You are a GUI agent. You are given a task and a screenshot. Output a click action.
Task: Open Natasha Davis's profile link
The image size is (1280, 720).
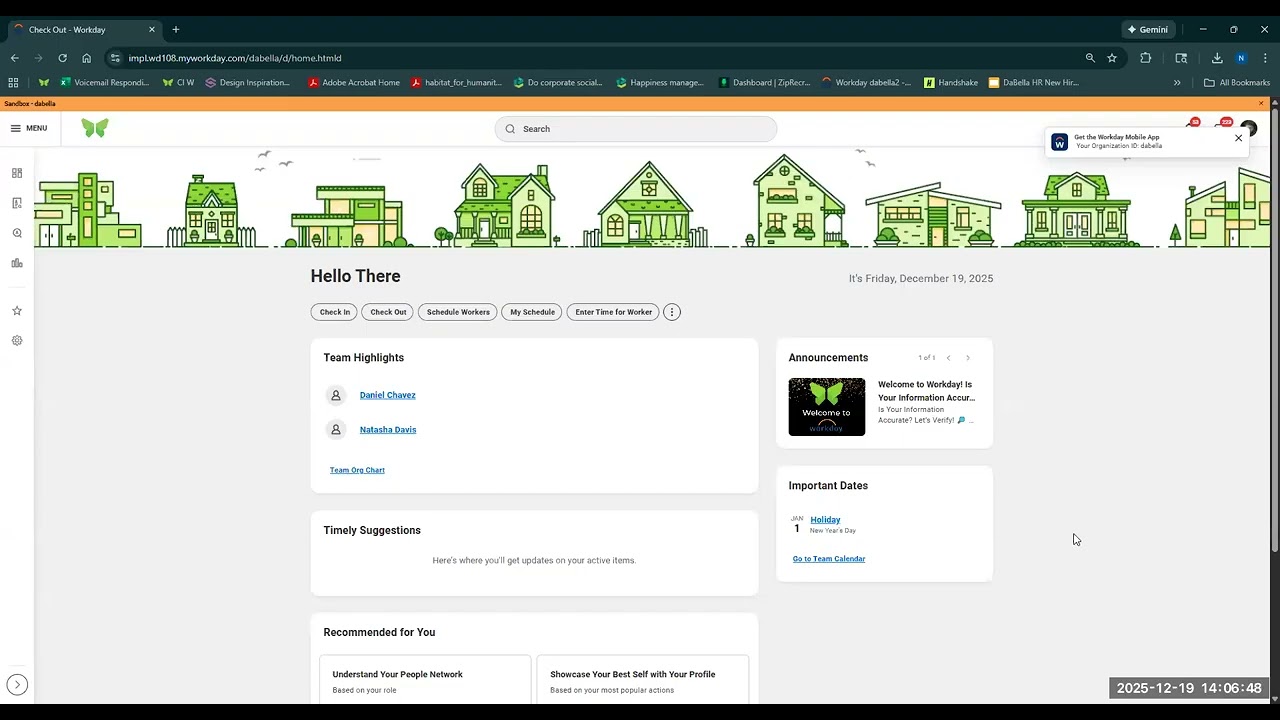[x=388, y=430]
